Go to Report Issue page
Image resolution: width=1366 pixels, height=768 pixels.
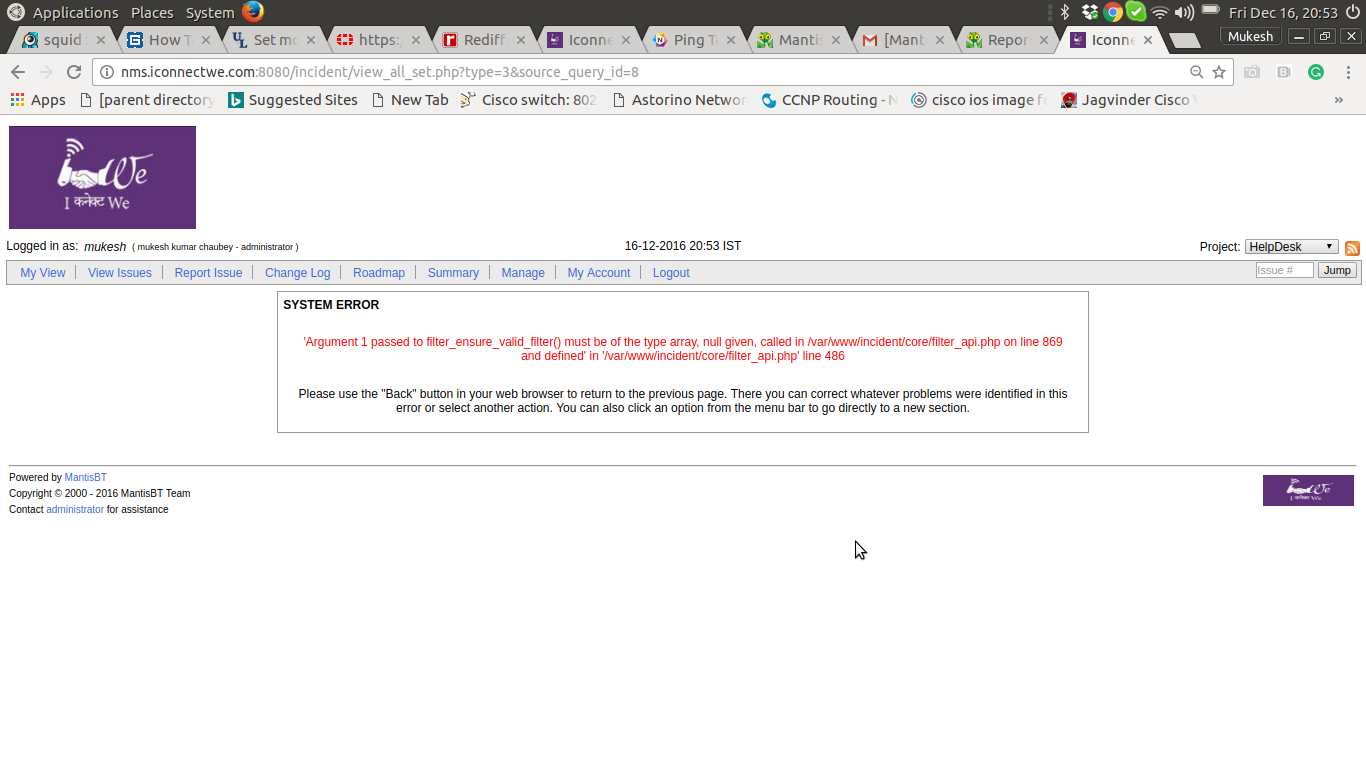pos(208,273)
